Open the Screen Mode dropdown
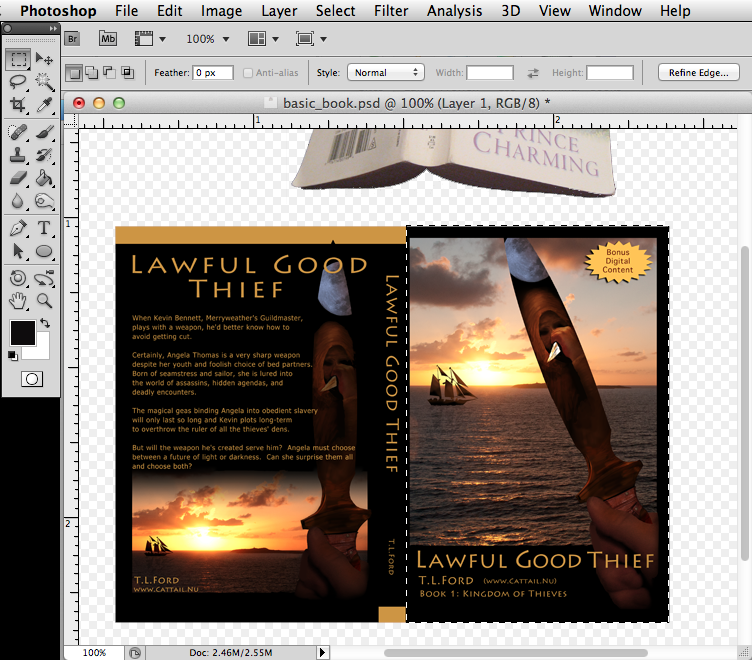 click(311, 39)
